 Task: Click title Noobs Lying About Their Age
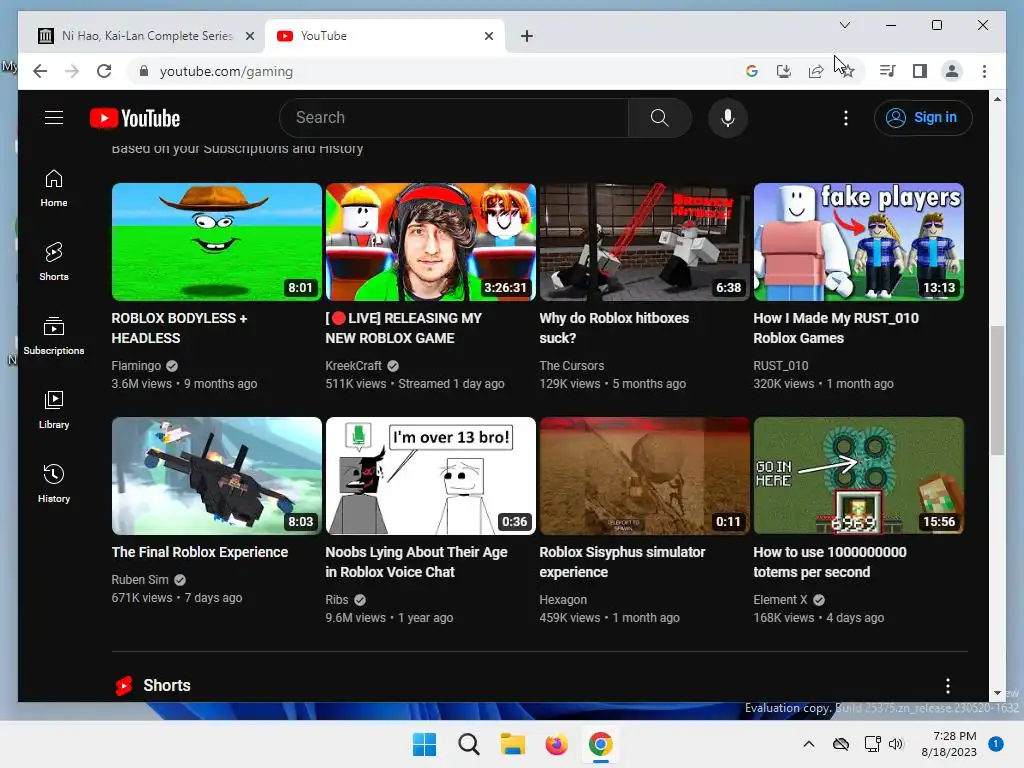[x=416, y=562]
